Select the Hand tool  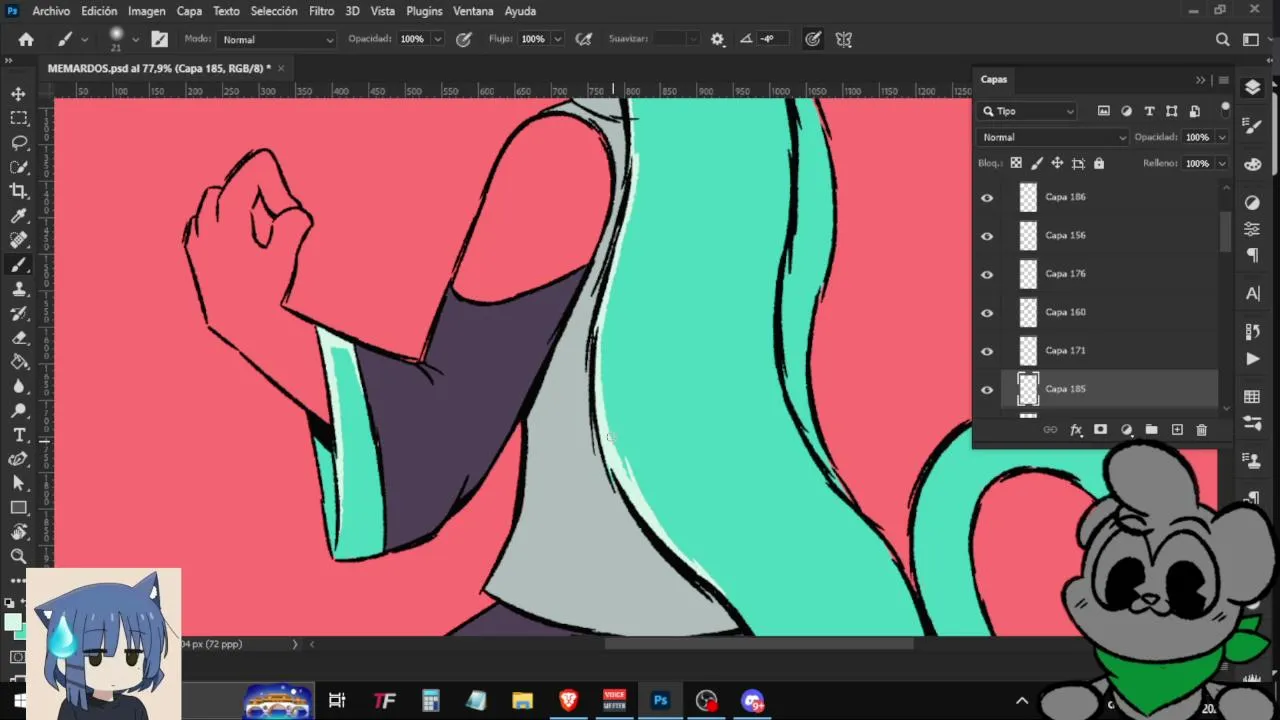coord(18,532)
